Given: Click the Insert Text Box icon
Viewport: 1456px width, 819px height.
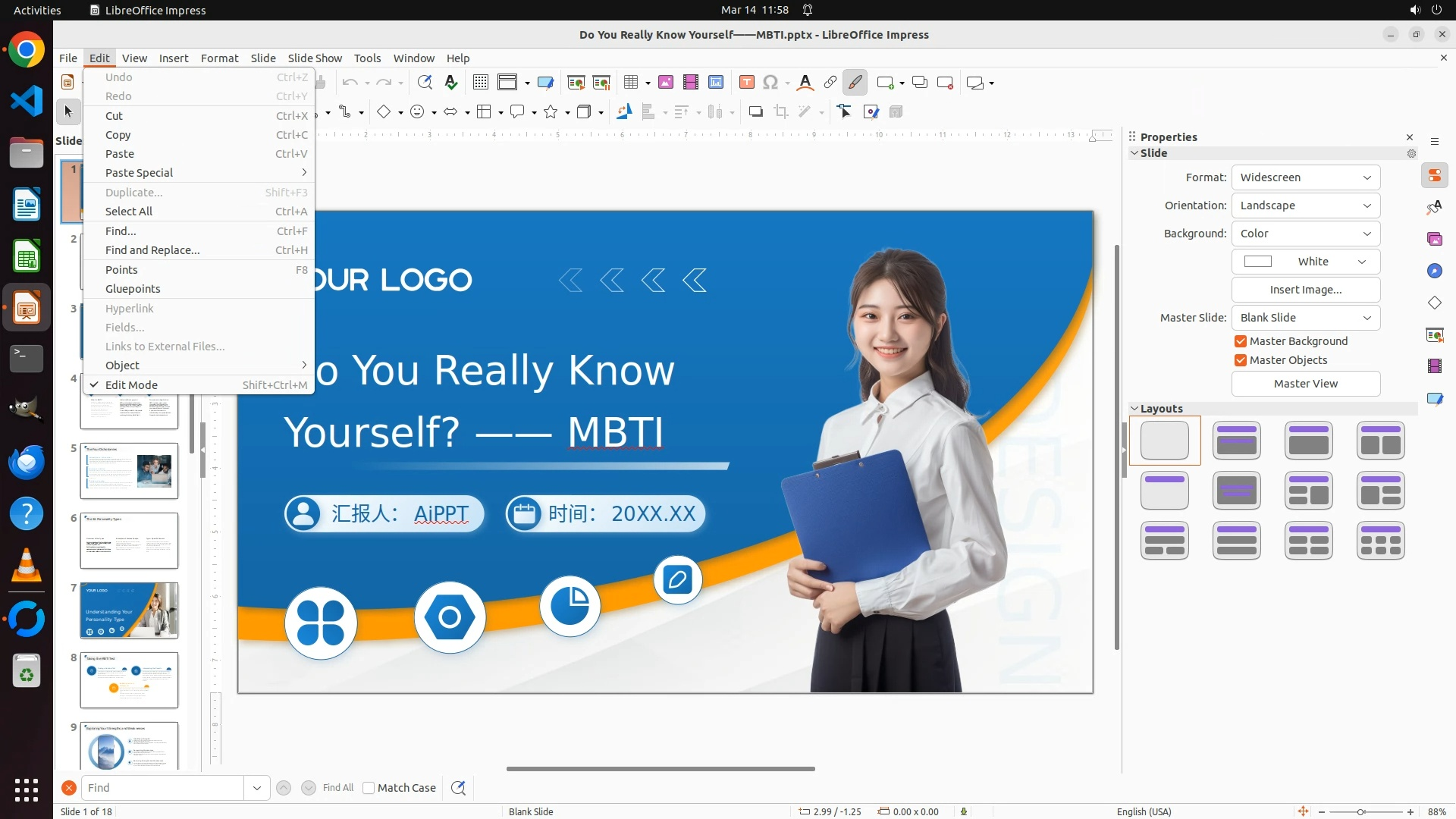Looking at the screenshot, I should [746, 83].
